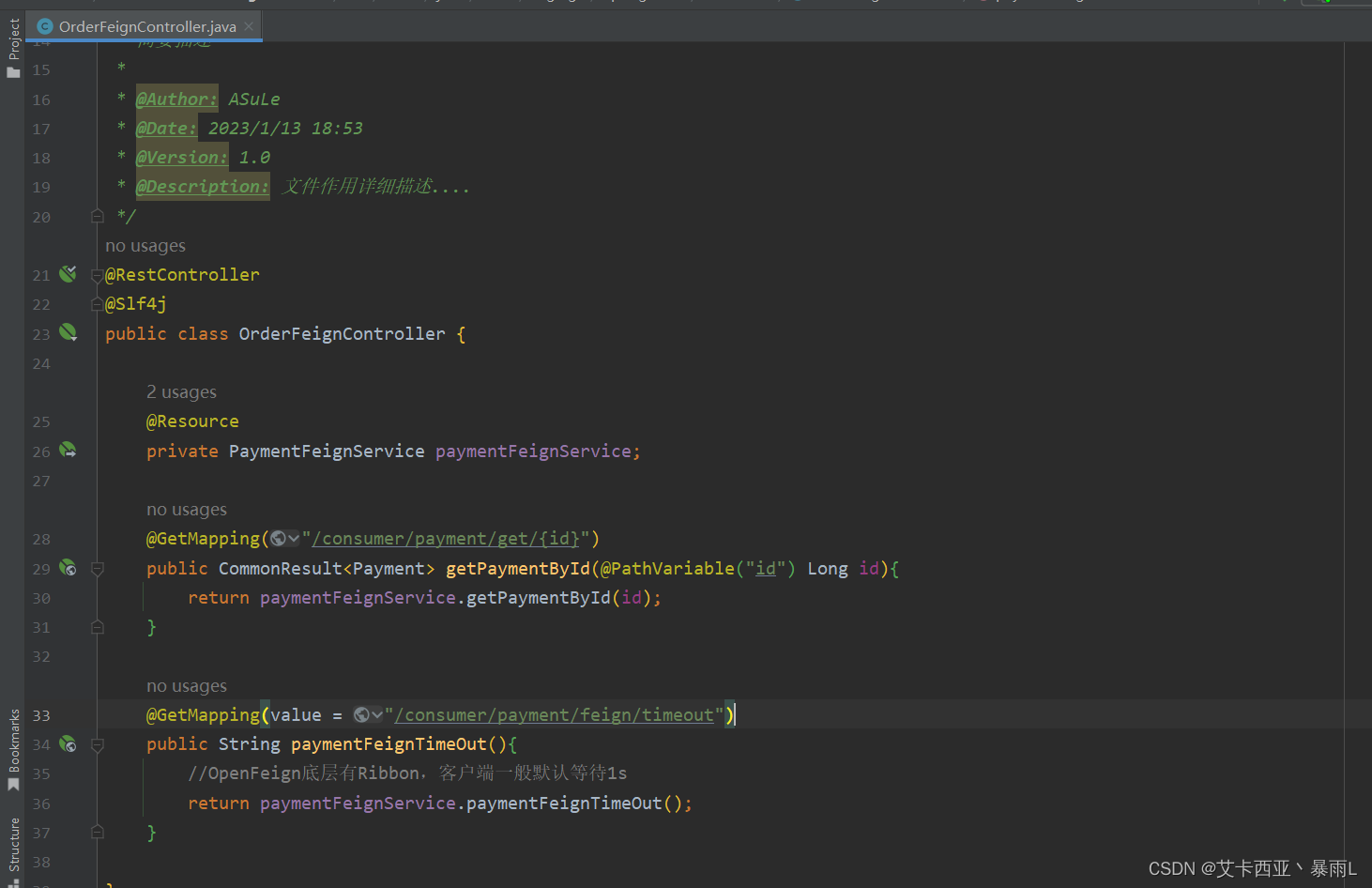Click the getPaymentById method name on line 29
Viewport: 1372px width, 888px height.
518,569
